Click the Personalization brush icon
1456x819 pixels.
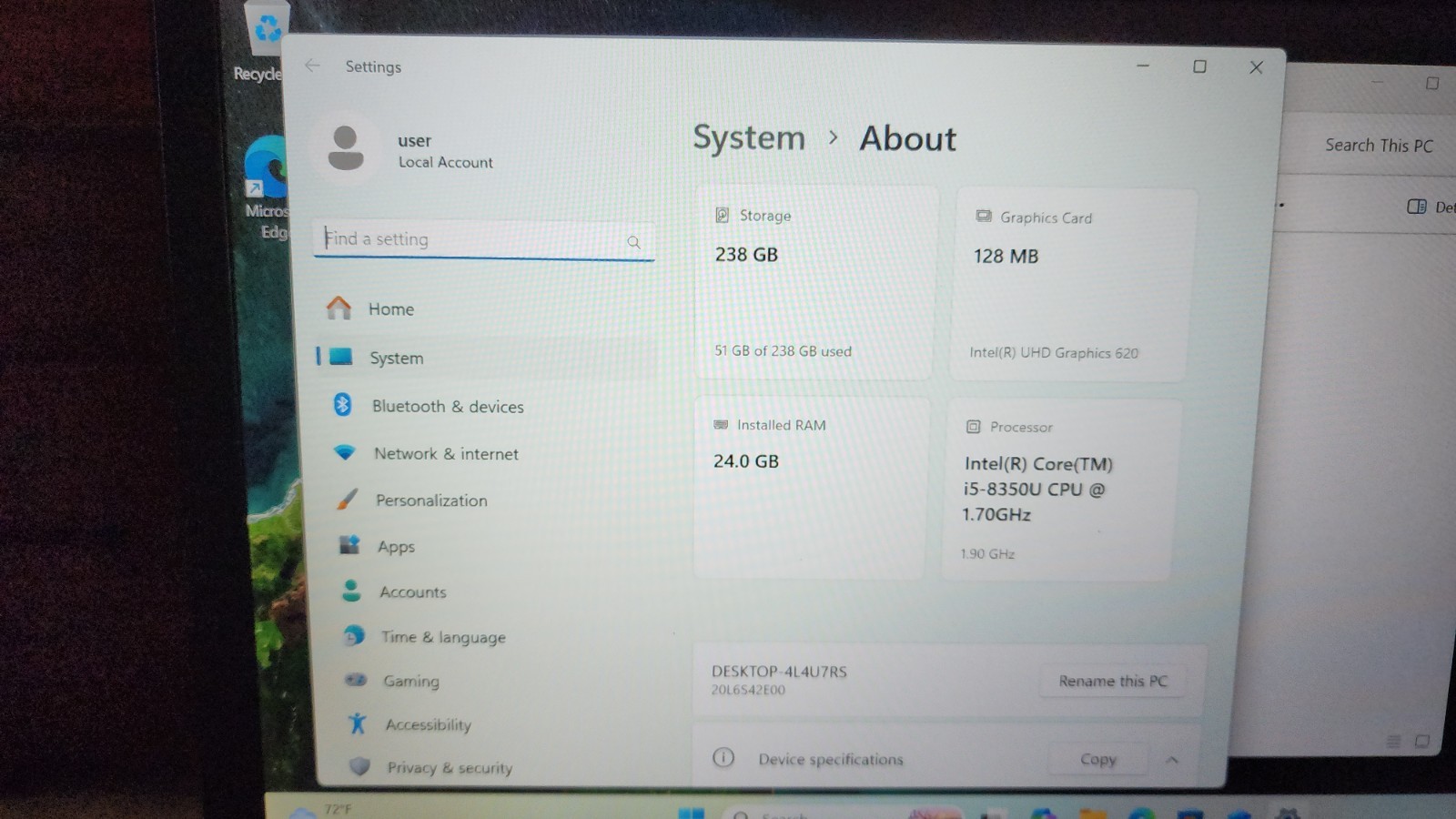(x=347, y=499)
